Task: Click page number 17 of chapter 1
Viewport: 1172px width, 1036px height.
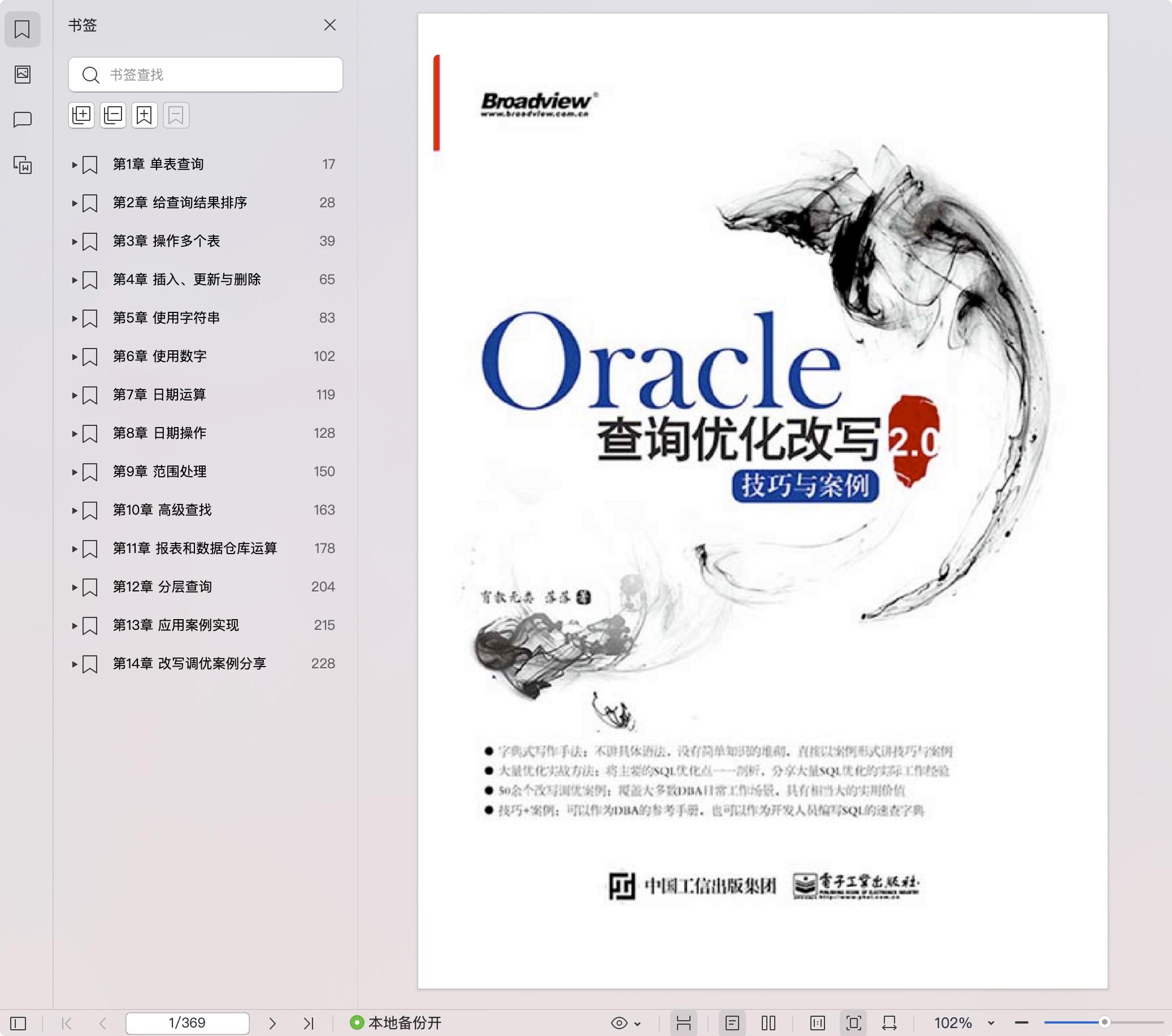Action: [x=328, y=164]
